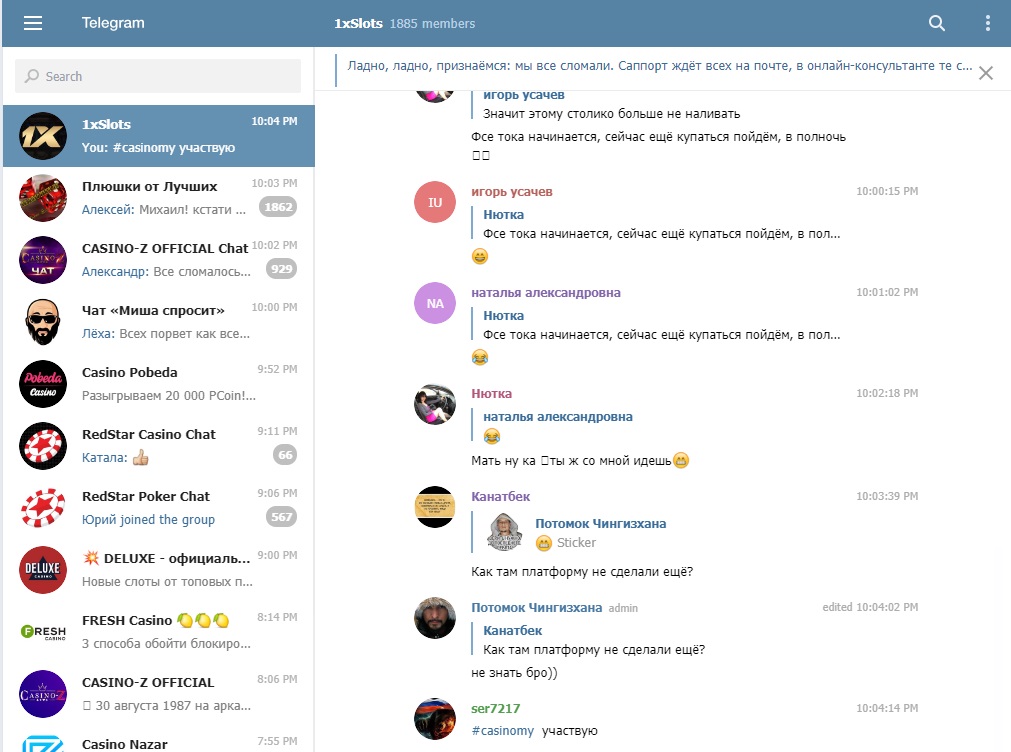Click the FRESH casino logo avatar
The width and height of the screenshot is (1011, 752).
tap(43, 631)
